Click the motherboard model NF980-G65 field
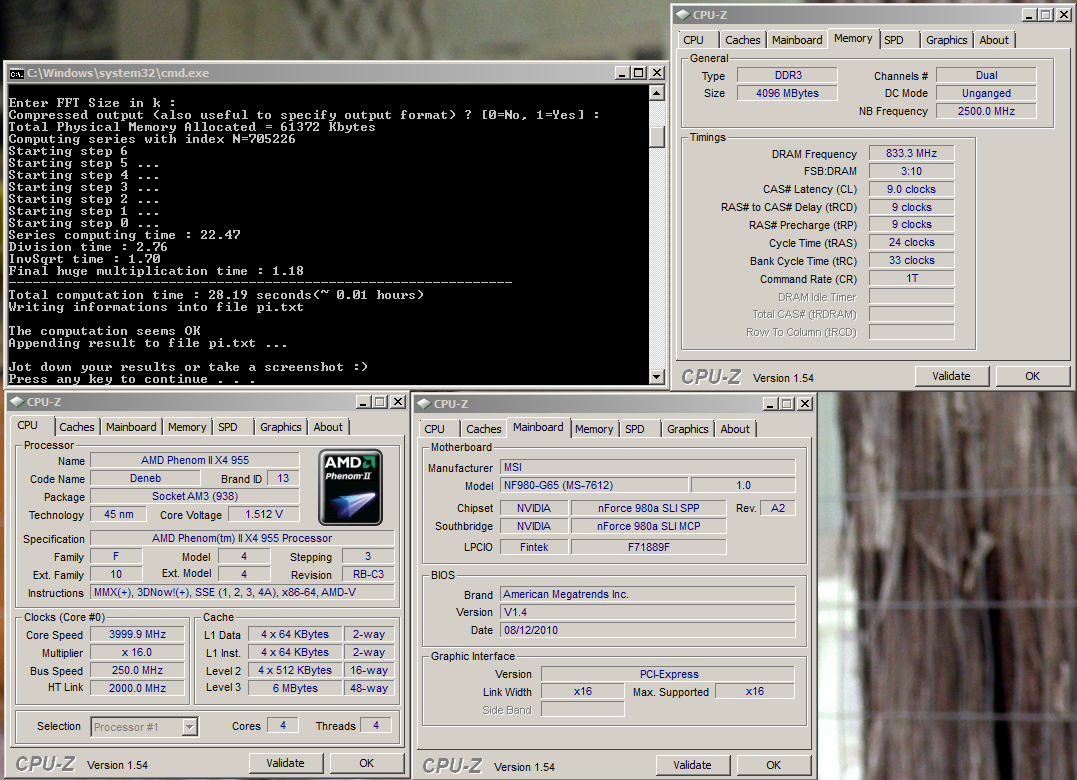Image resolution: width=1077 pixels, height=780 pixels. click(x=594, y=485)
